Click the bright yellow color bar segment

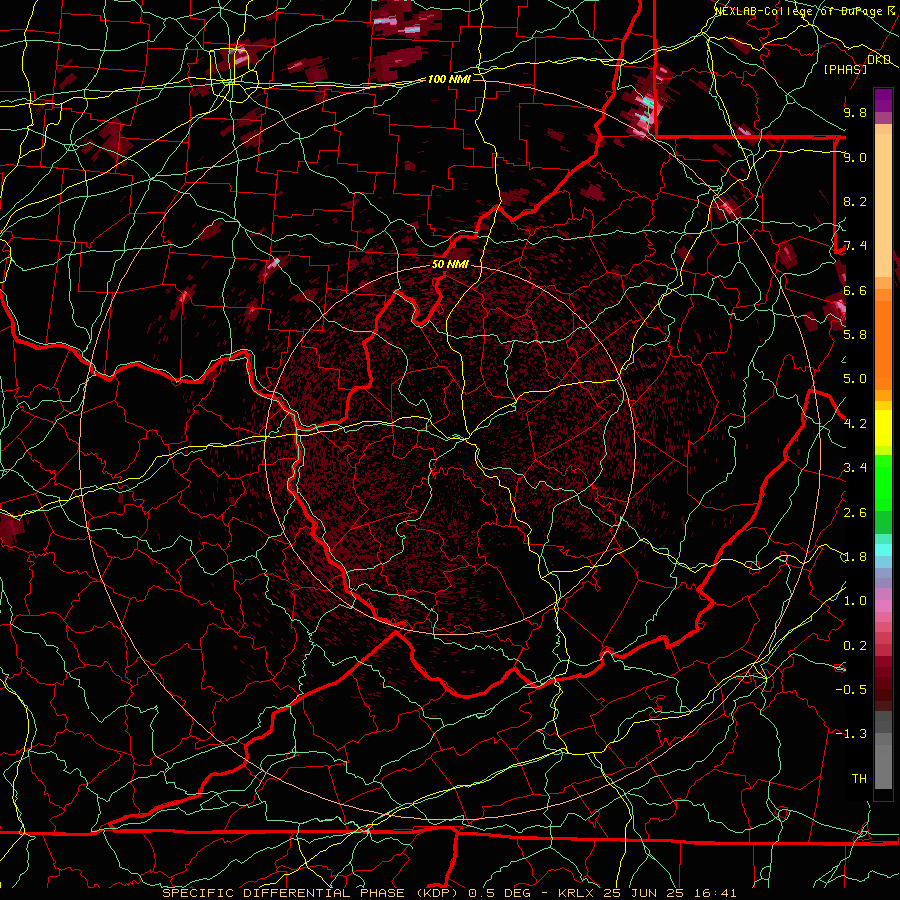point(883,428)
